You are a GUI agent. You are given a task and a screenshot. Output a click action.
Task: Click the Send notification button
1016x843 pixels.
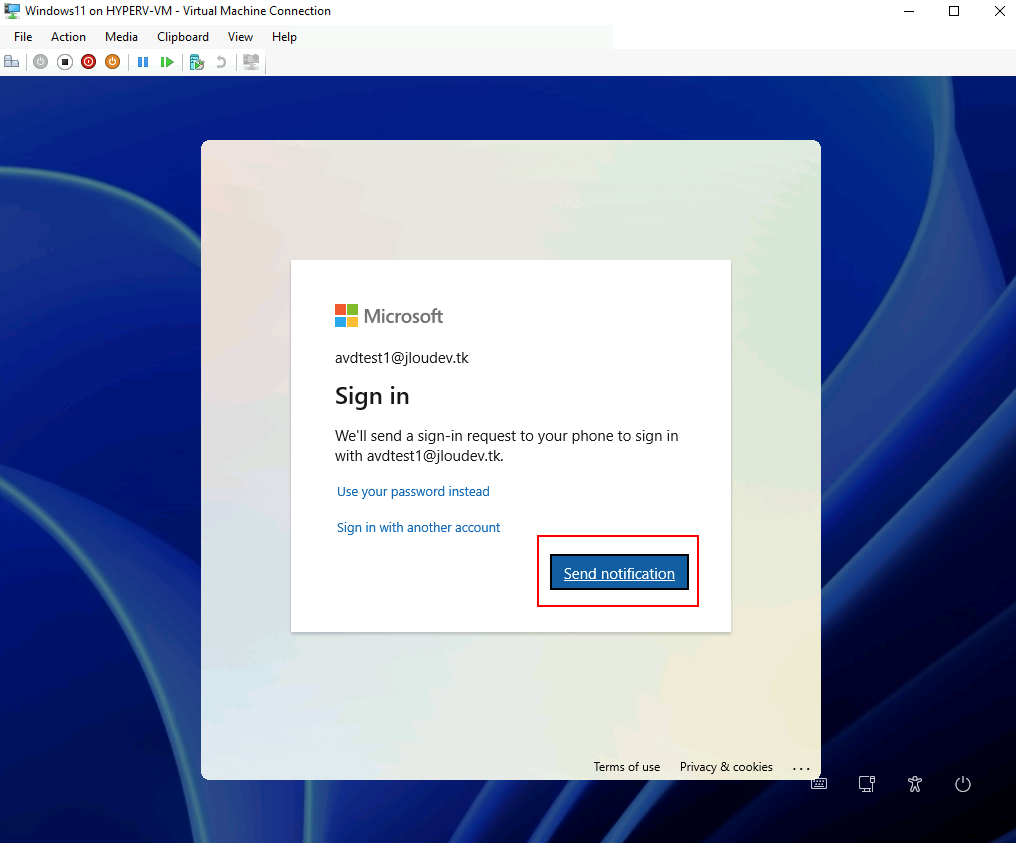pyautogui.click(x=619, y=572)
